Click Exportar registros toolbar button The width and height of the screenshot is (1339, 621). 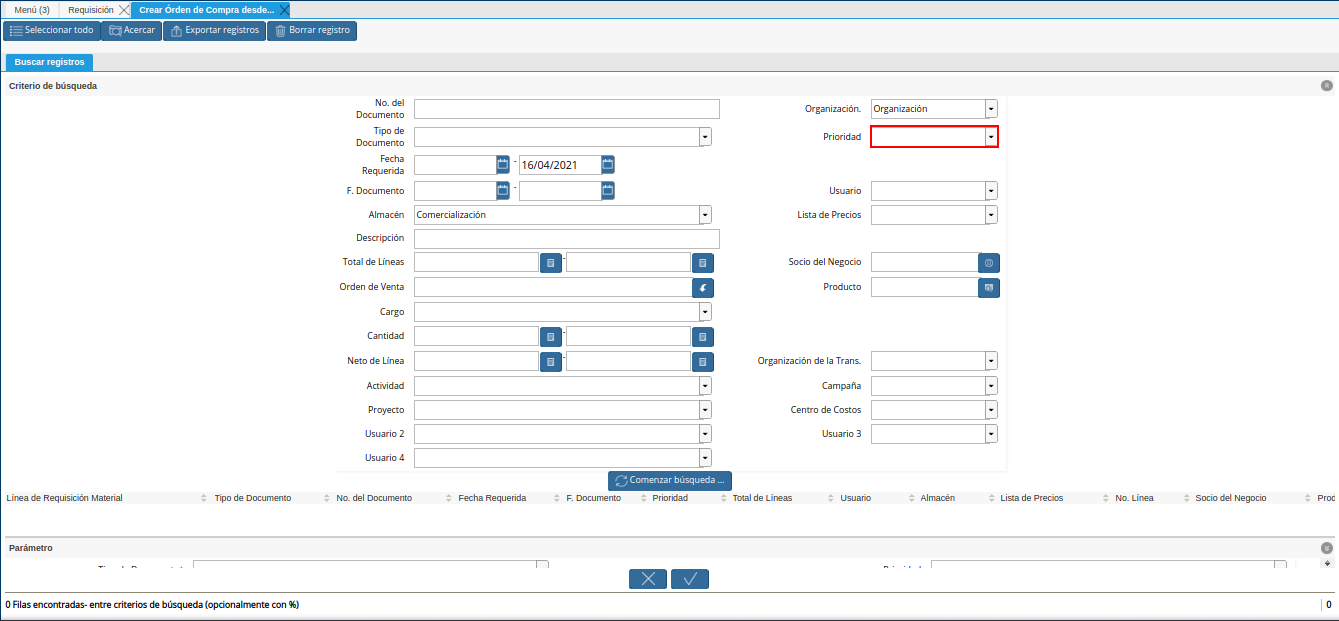tap(214, 31)
